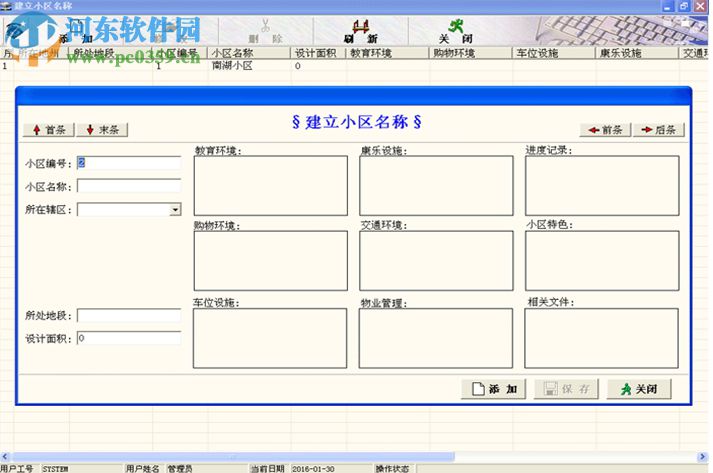Click the 车位设施 column header

coord(553,53)
